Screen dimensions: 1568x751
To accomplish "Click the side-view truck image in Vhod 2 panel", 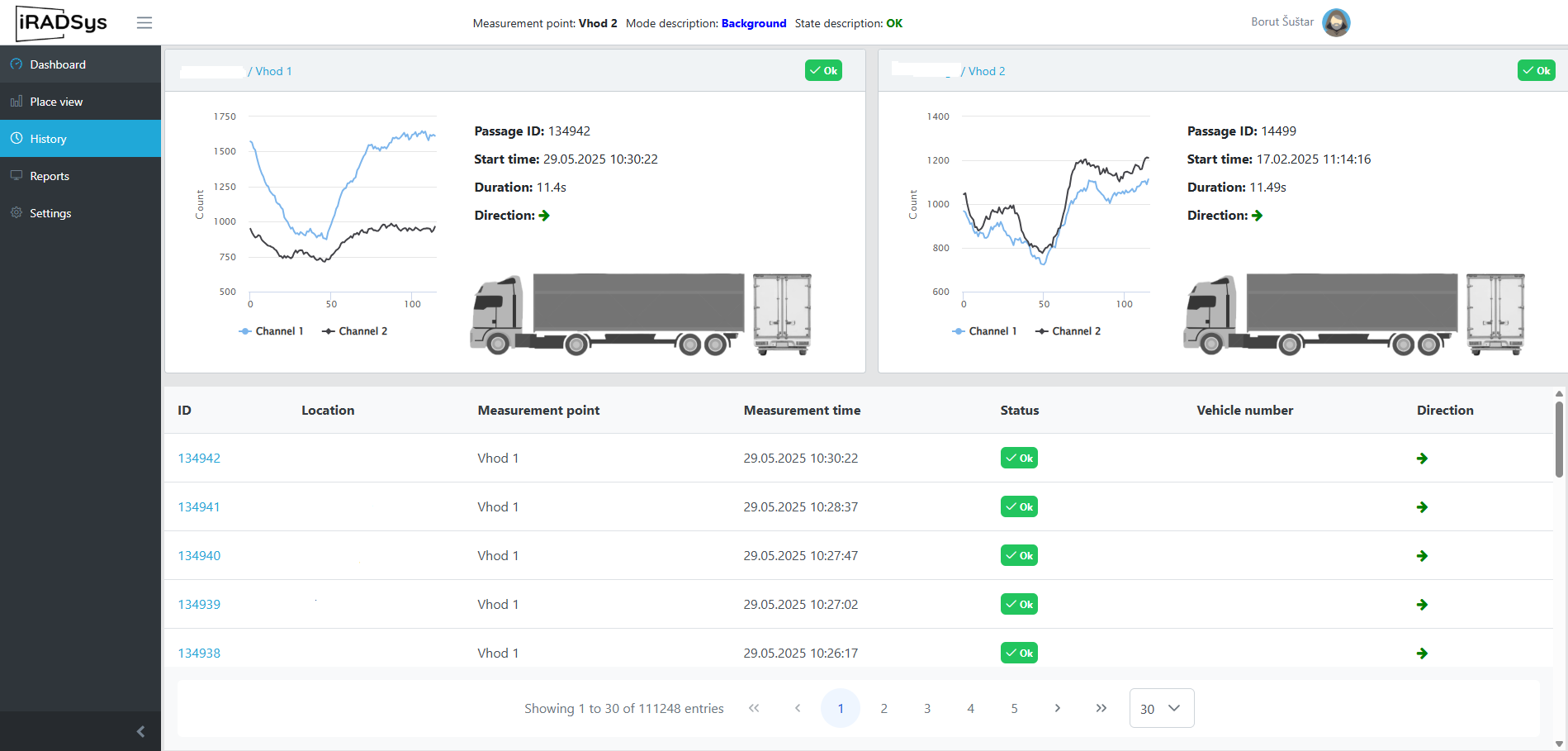I will 1319,315.
